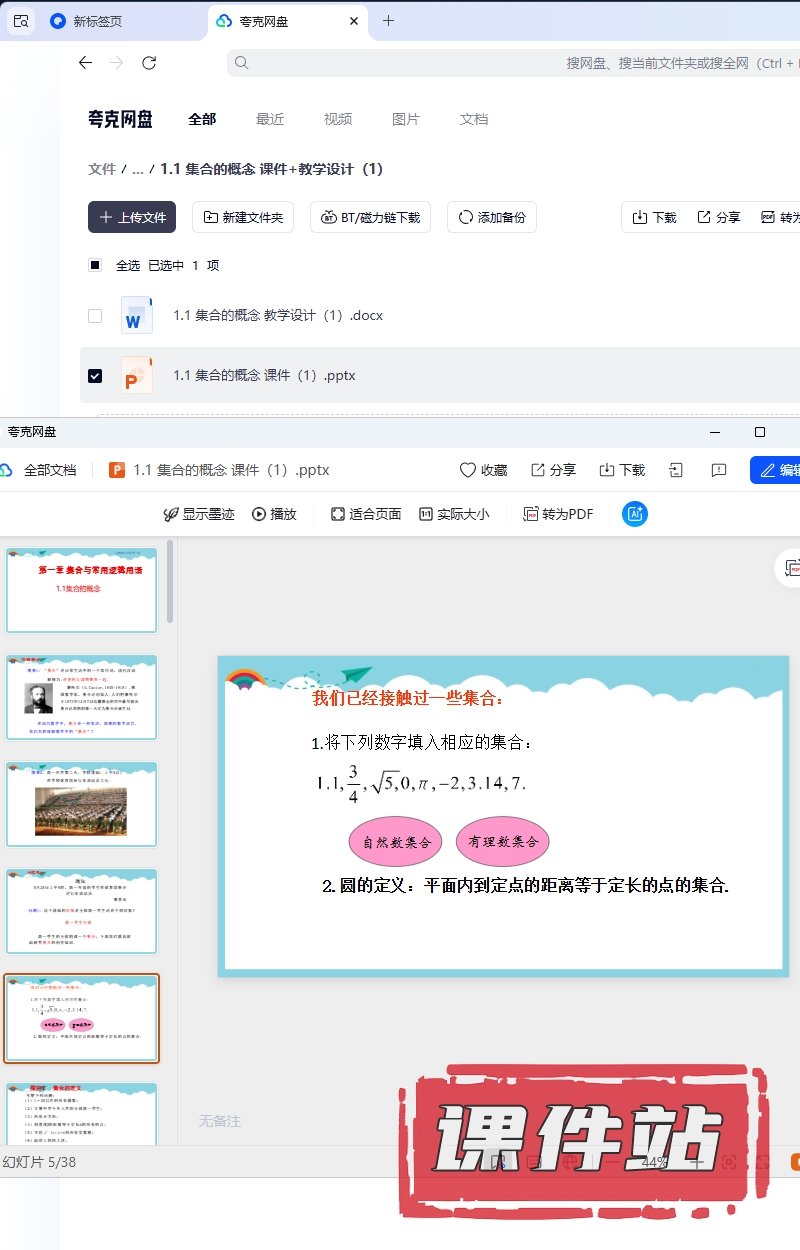Viewport: 800px width, 1250px height.
Task: Select the first slide thumbnail
Action: 82,590
